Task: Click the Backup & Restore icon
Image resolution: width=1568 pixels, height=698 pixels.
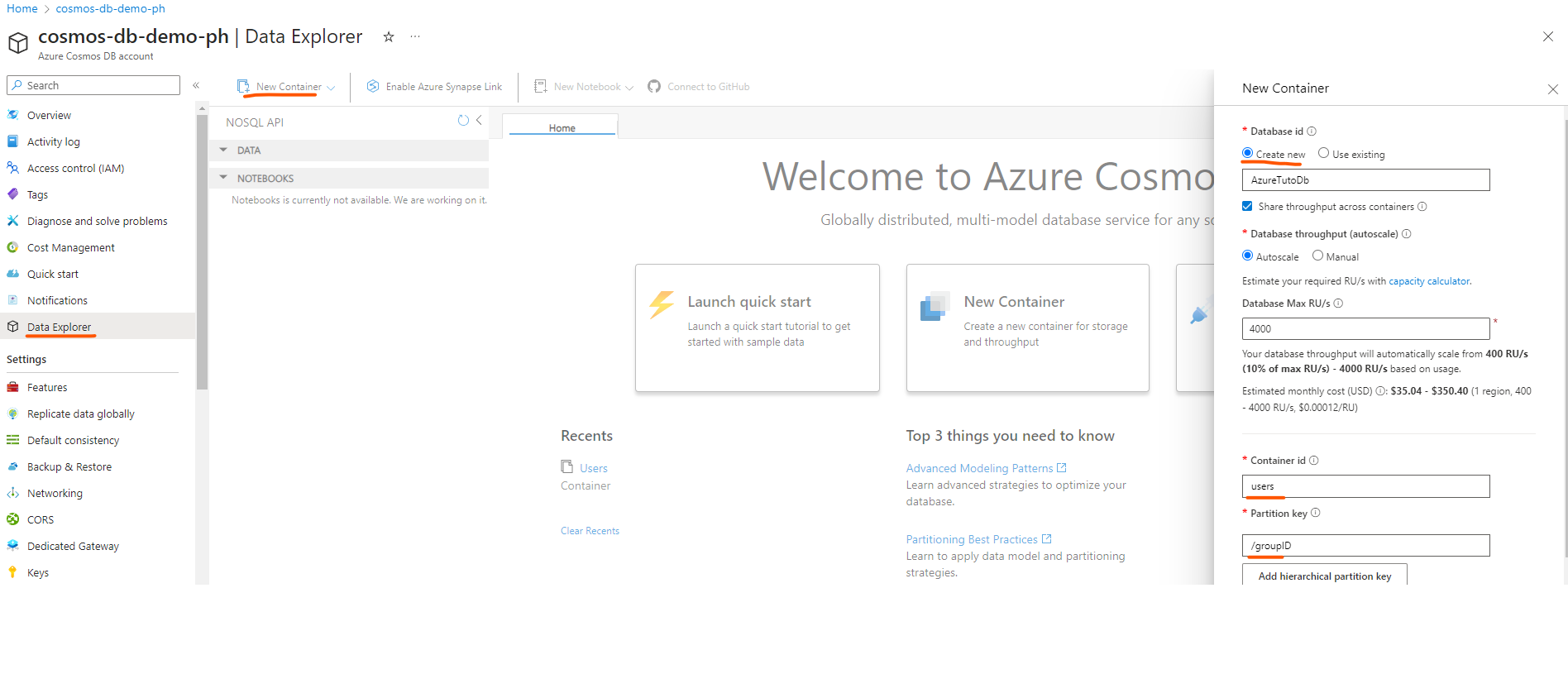Action: [12, 466]
